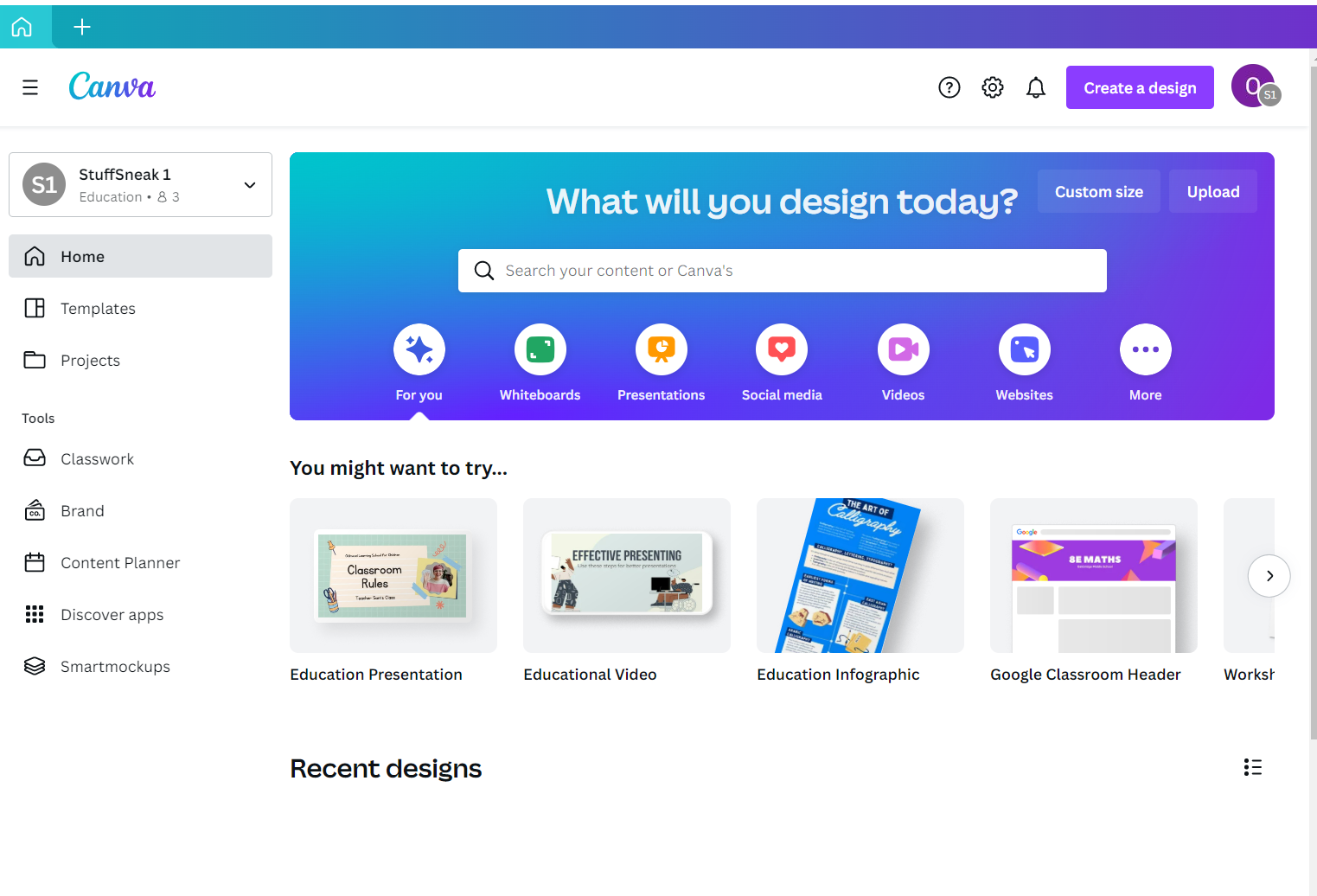
Task: Open Google Classroom Header thumbnail
Action: [x=1094, y=575]
